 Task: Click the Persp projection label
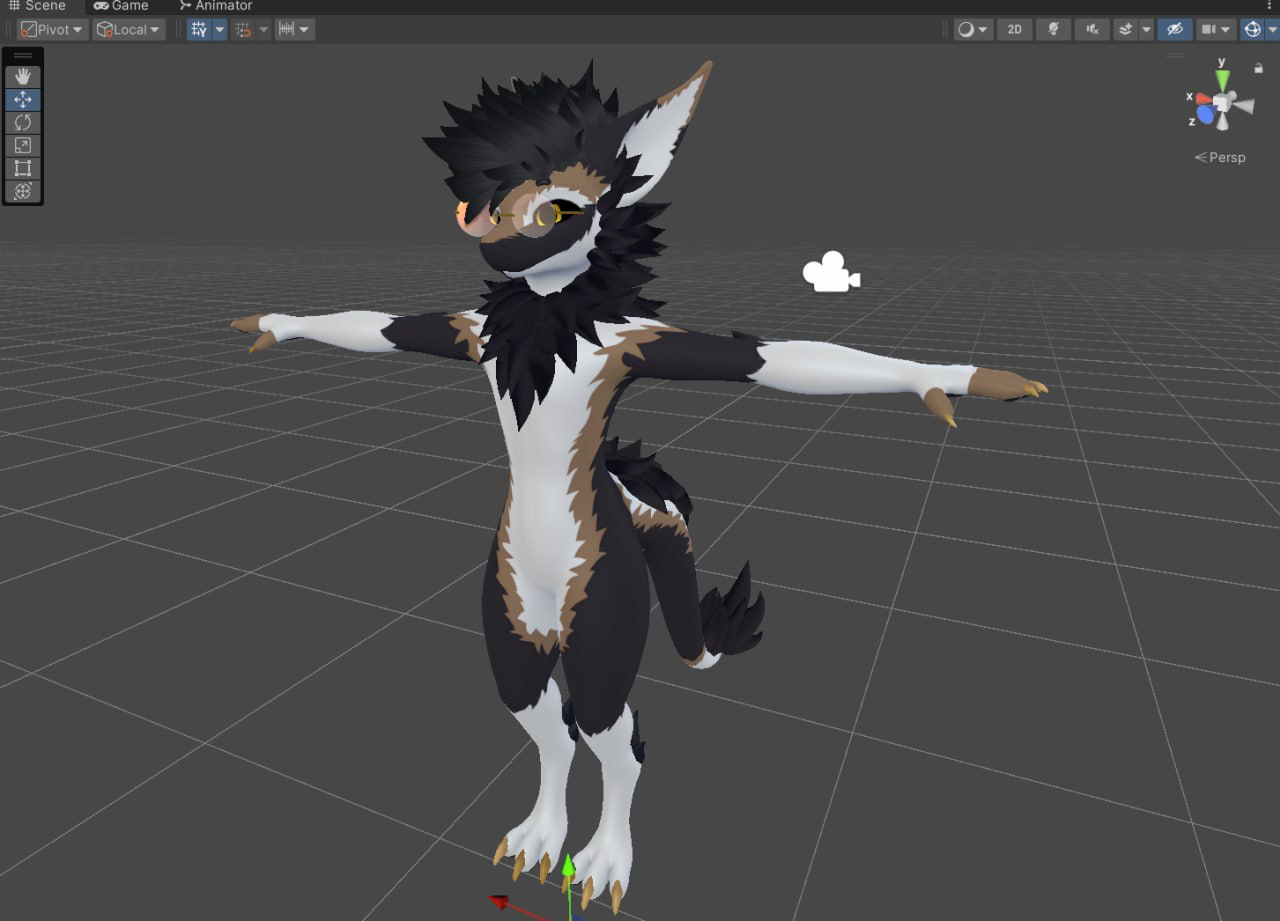point(1221,157)
